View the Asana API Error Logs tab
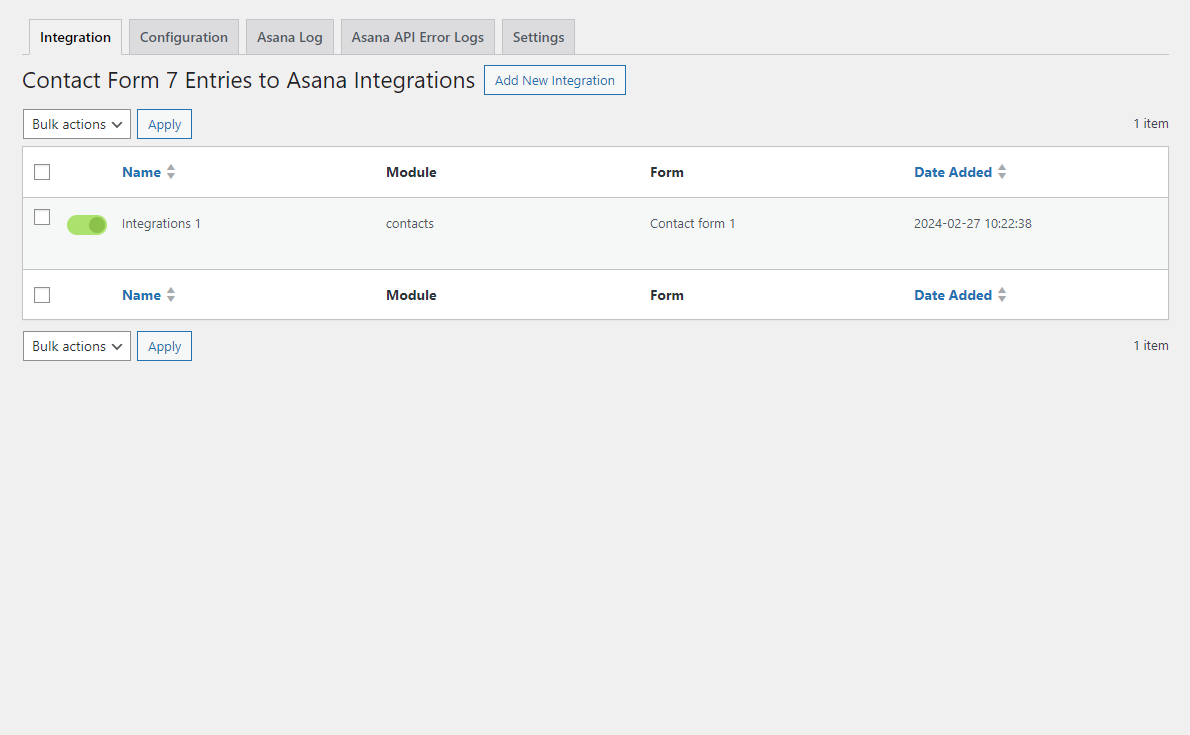 [417, 37]
